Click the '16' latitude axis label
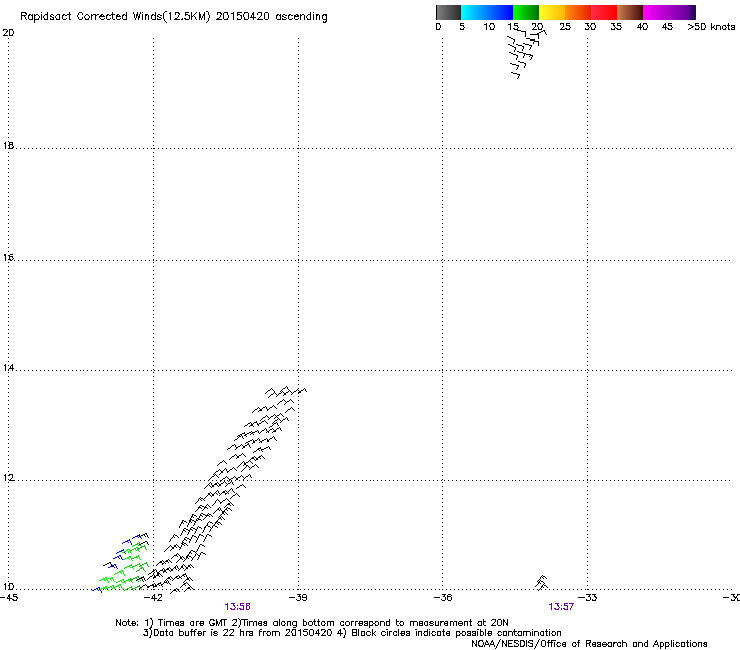 (x=8, y=257)
